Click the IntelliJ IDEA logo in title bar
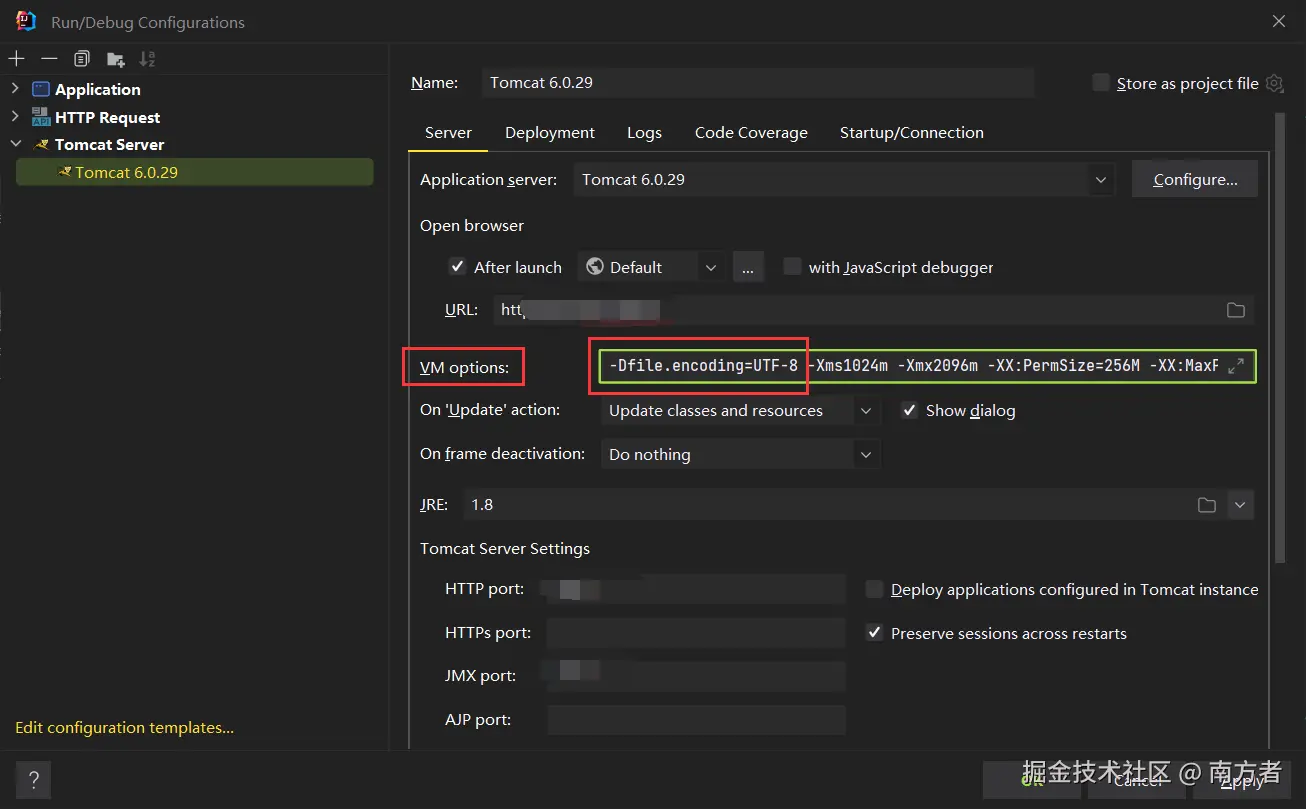 (26, 21)
